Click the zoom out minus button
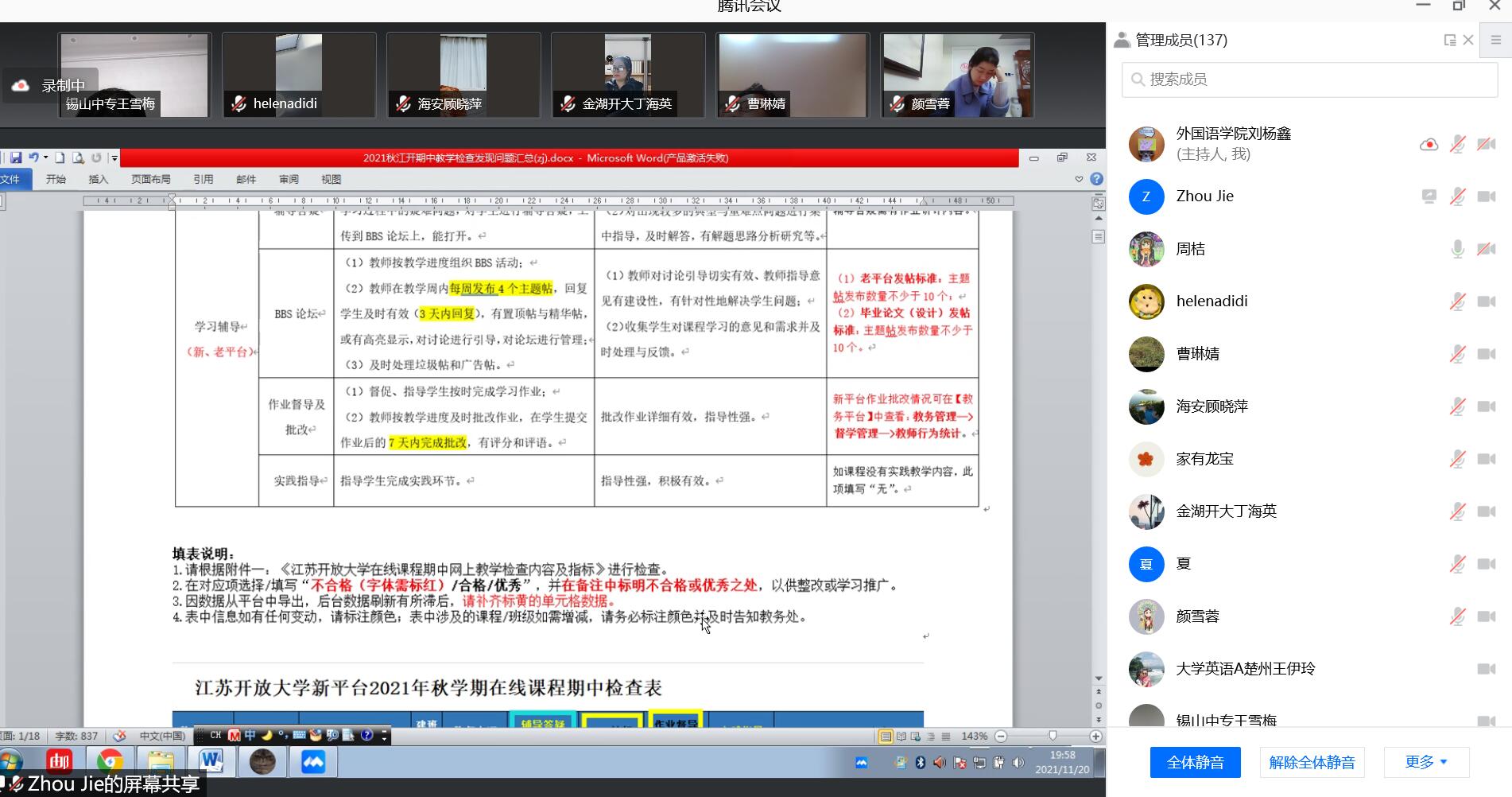Viewport: 1512px width, 797px height. tap(1001, 737)
